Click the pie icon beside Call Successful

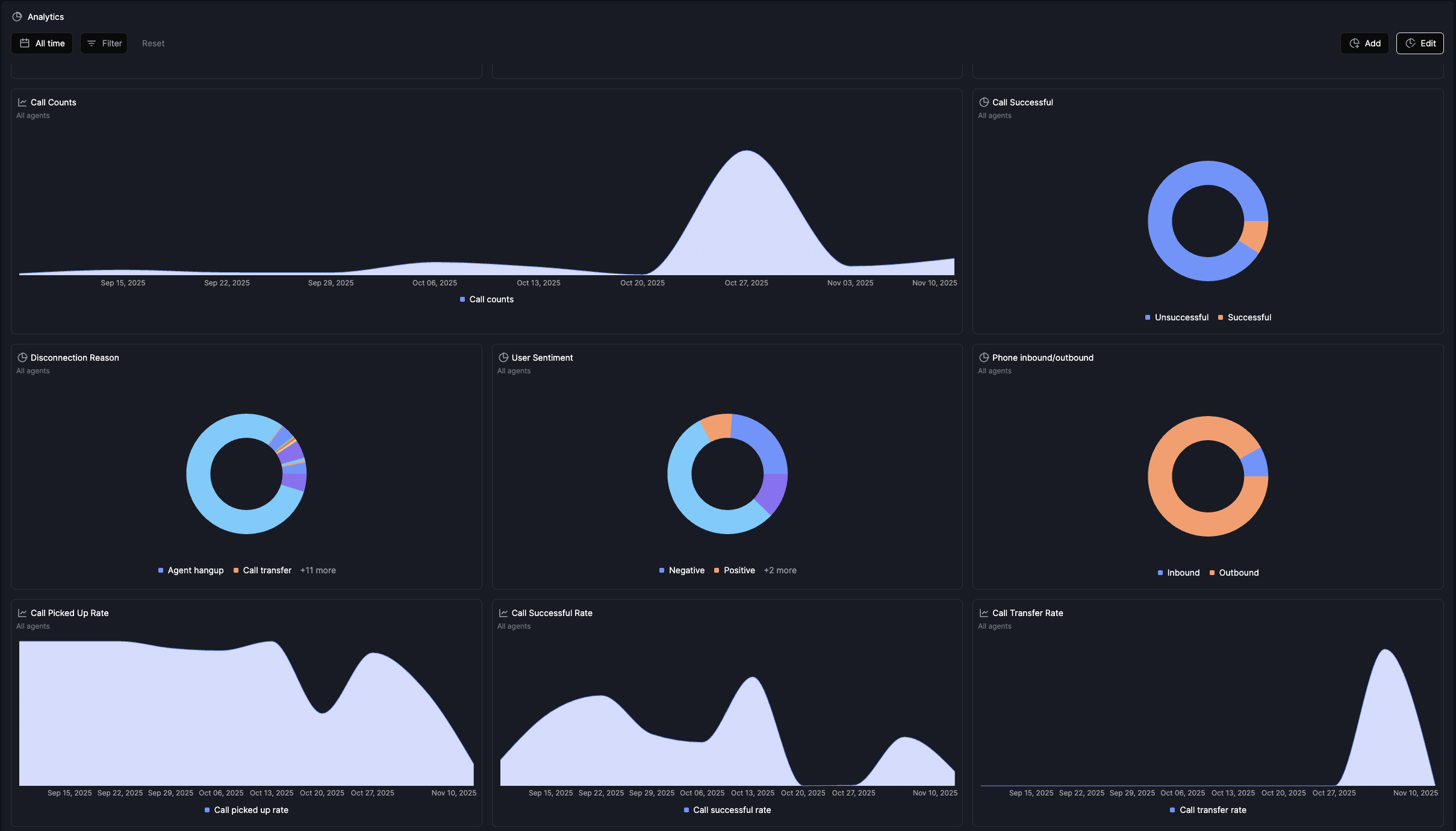coord(984,102)
